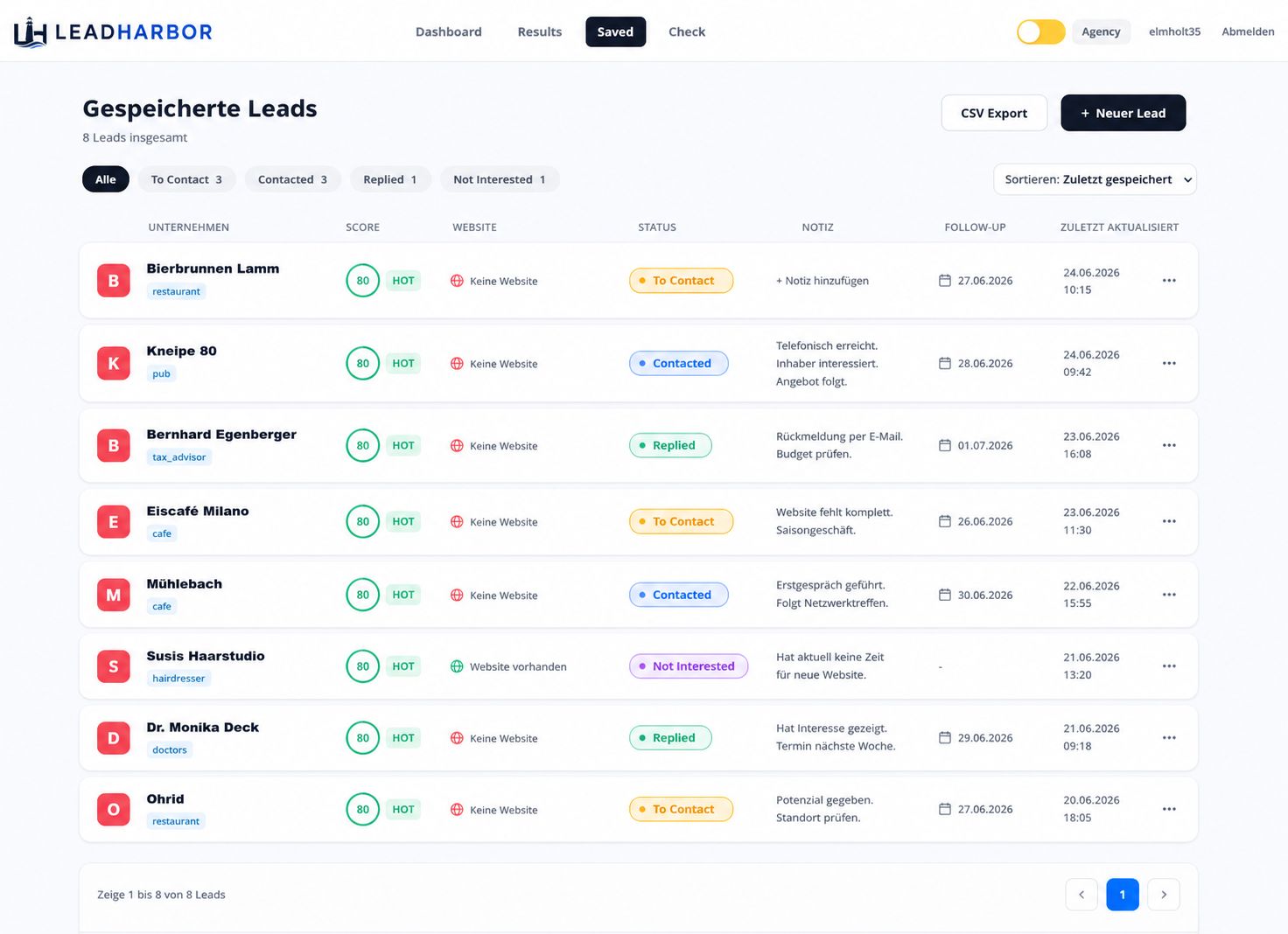Open three-dot menu for Susis Haarstudio

1169,666
